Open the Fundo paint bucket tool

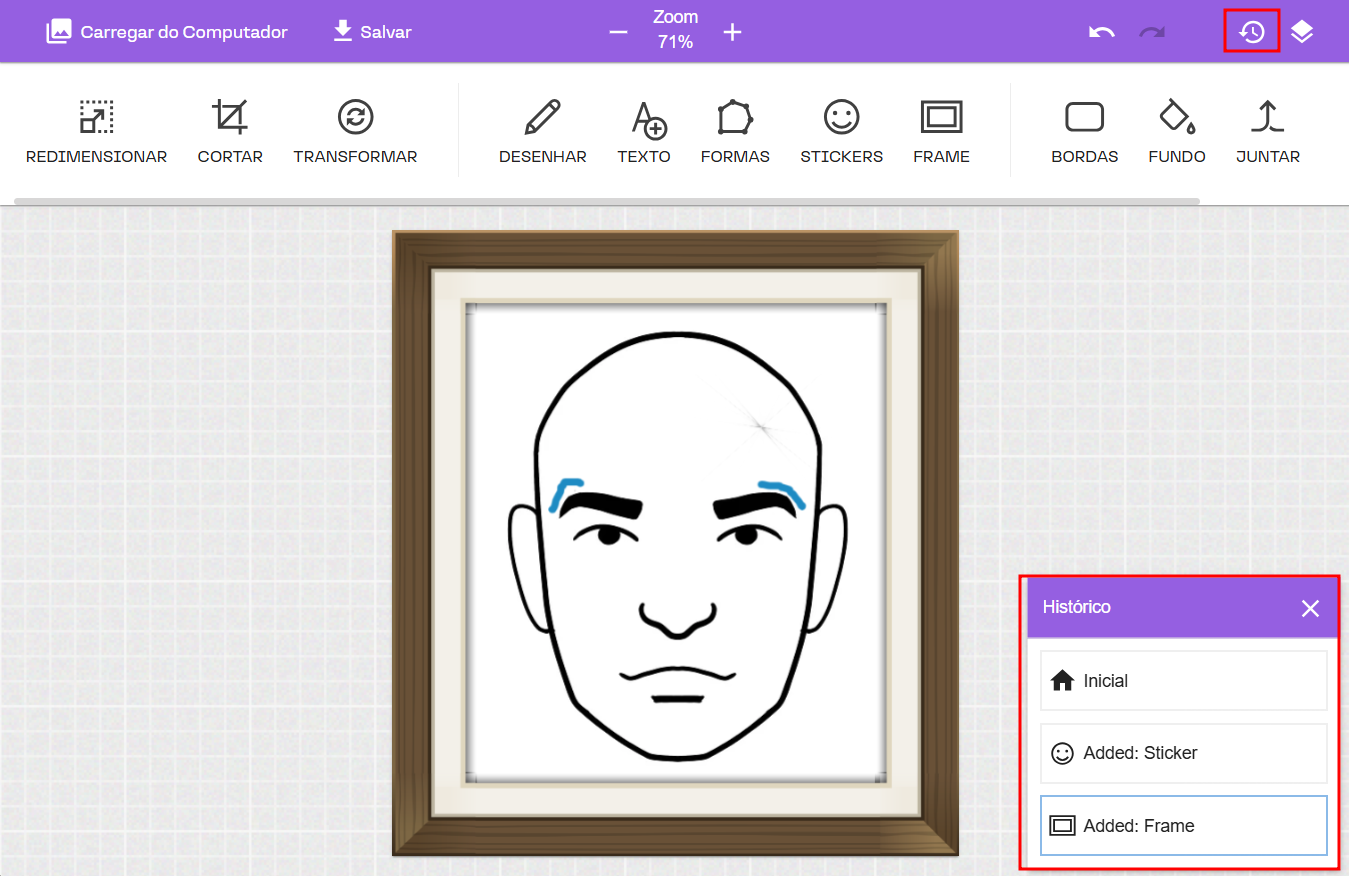coord(1176,131)
